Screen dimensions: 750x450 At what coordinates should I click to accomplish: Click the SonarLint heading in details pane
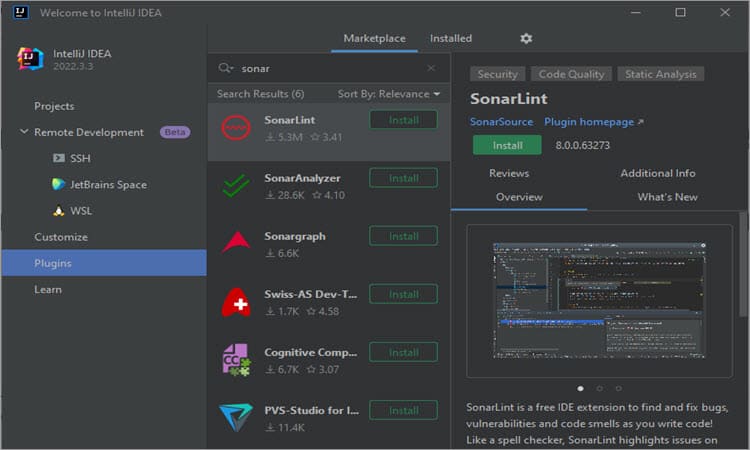click(x=508, y=99)
